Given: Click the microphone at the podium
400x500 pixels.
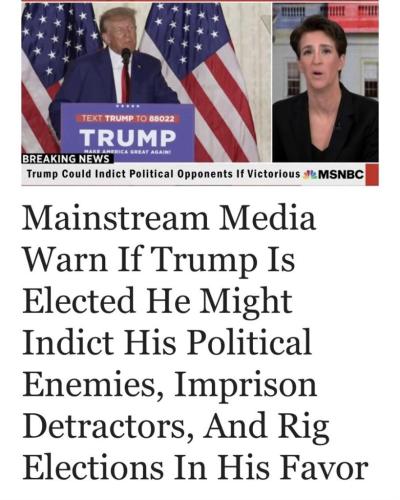Looking at the screenshot, I should click(x=126, y=56).
